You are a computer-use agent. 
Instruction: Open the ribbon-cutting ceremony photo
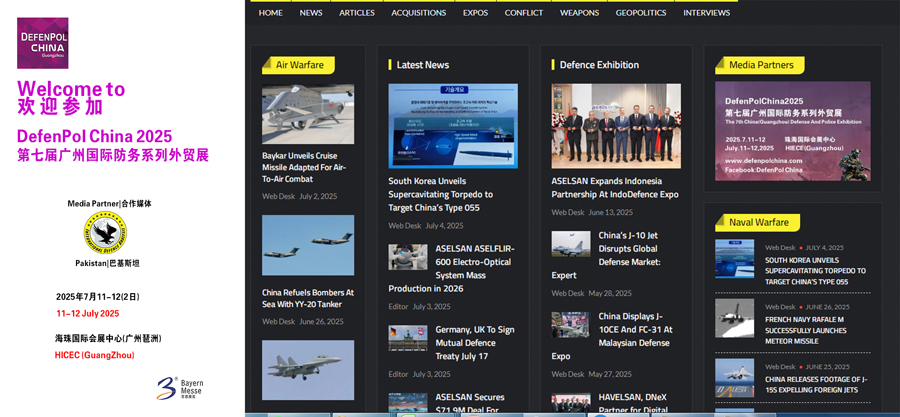pyautogui.click(x=616, y=126)
